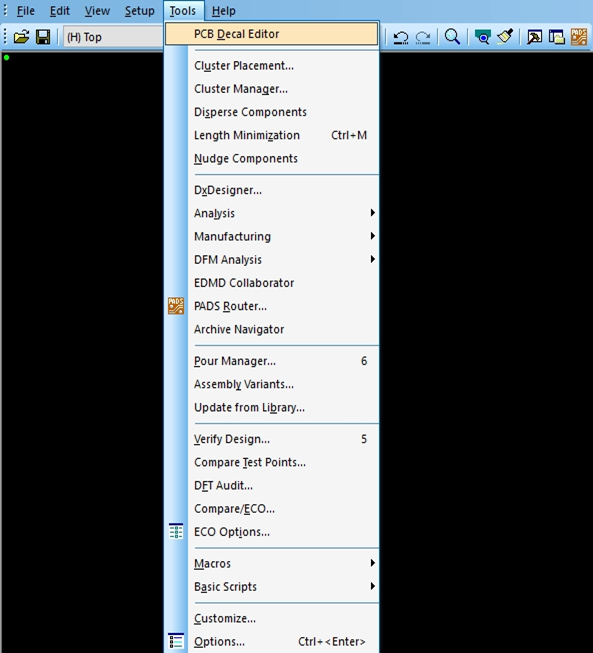This screenshot has height=653, width=593.
Task: Open Pour Manager...
Action: tap(272, 361)
